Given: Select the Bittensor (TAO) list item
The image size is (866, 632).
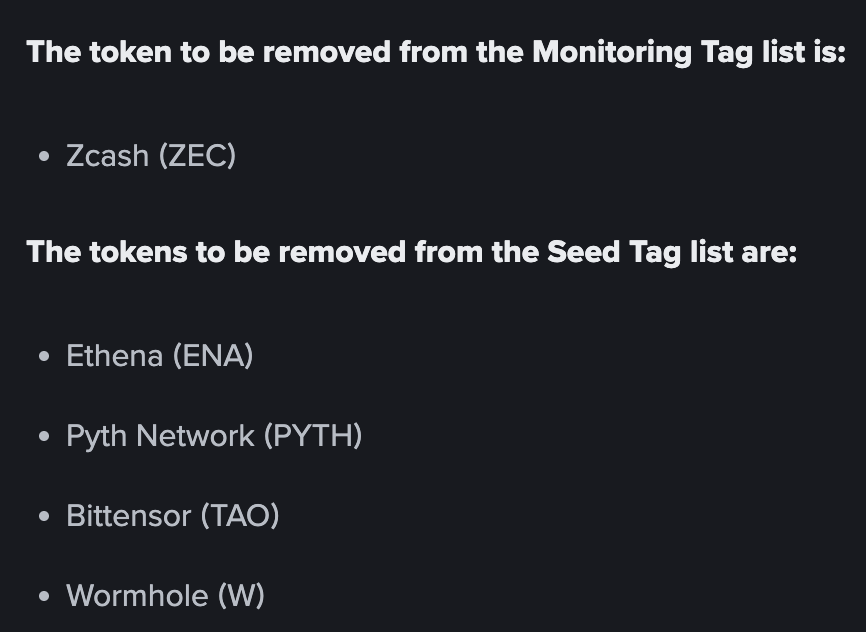Looking at the screenshot, I should (x=173, y=516).
